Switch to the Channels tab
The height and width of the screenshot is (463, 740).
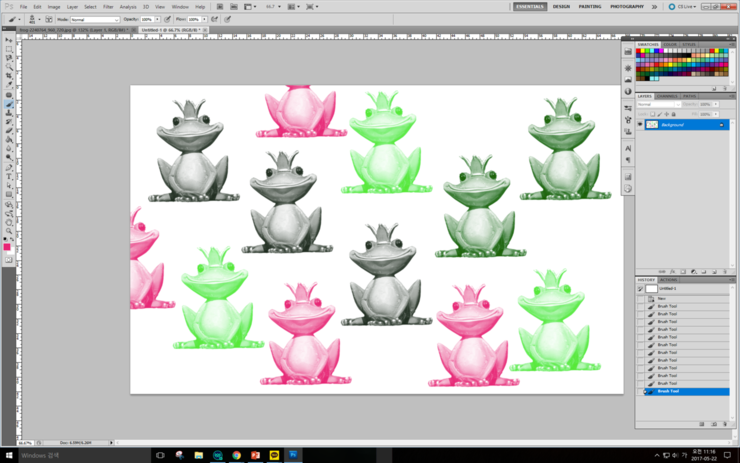coord(667,96)
